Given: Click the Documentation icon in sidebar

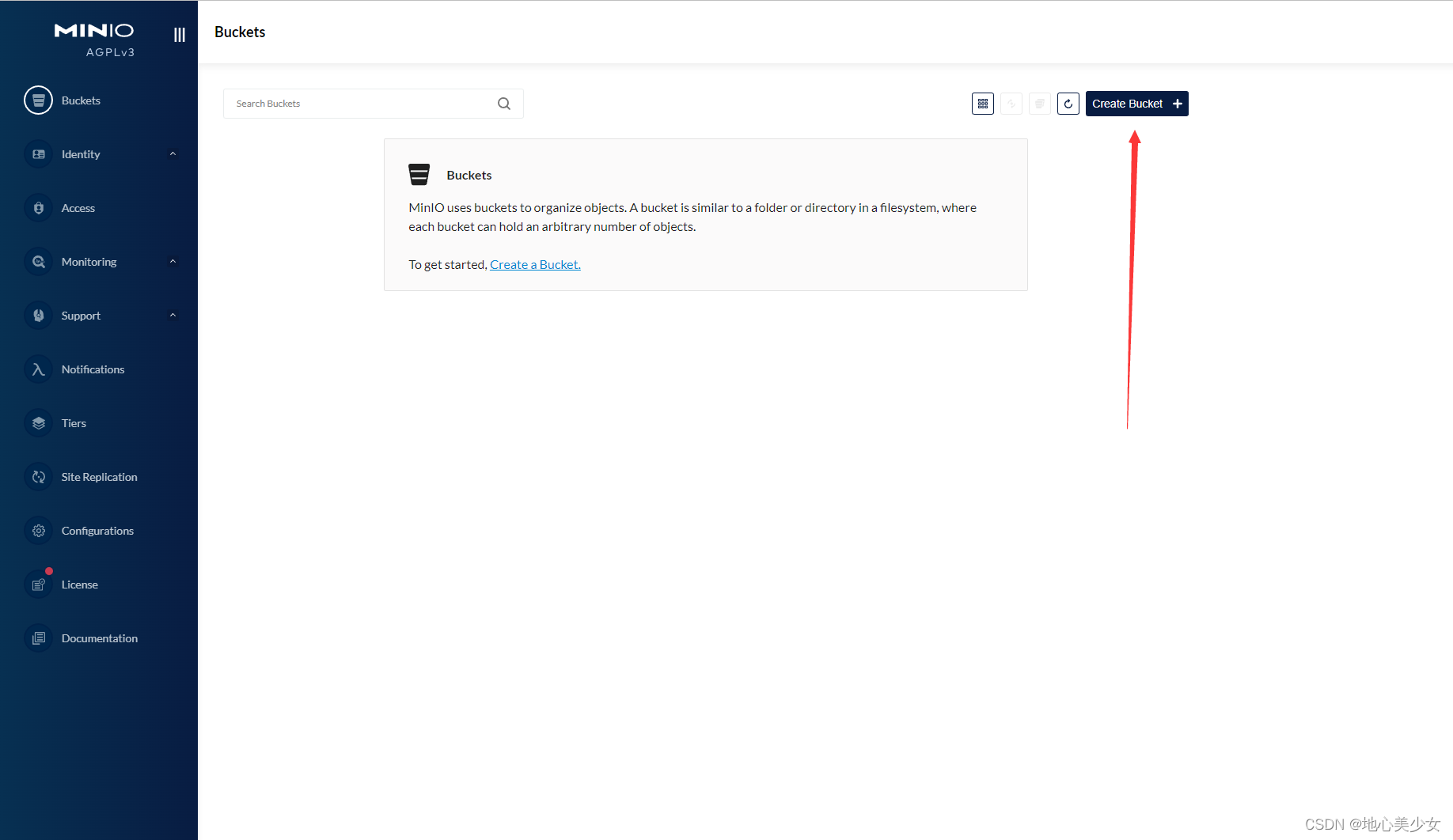Looking at the screenshot, I should 38,638.
